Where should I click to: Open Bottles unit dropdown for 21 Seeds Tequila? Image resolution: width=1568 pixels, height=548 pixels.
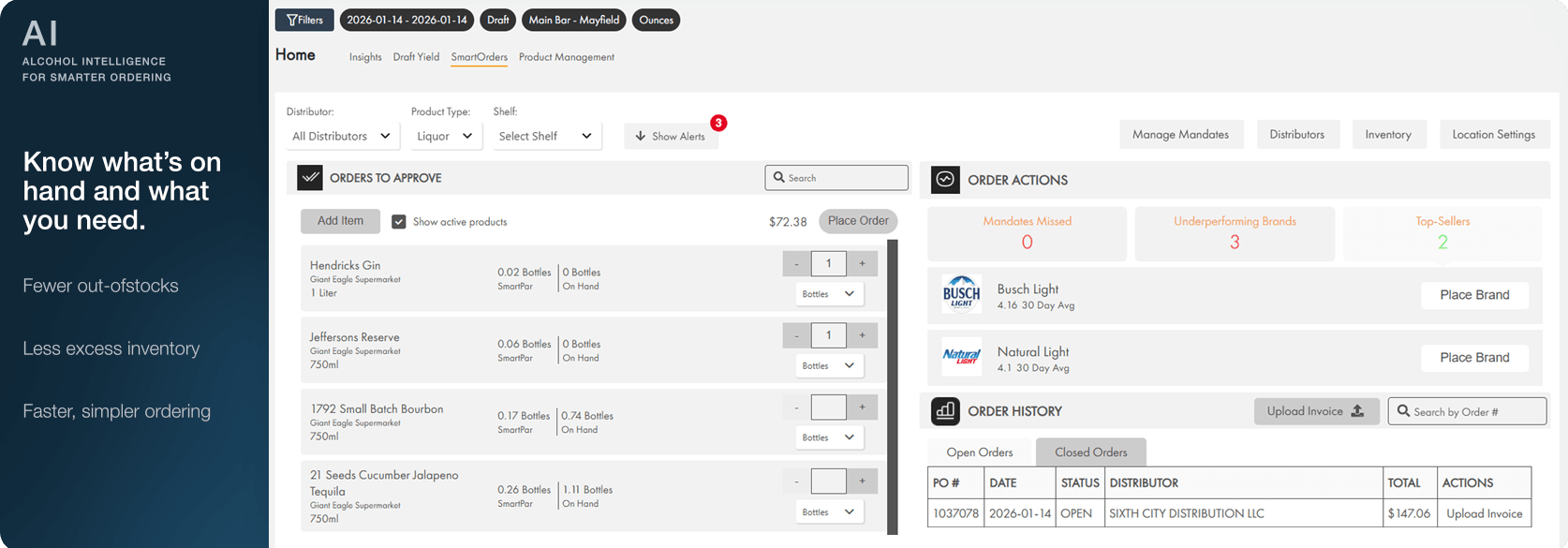(x=829, y=512)
